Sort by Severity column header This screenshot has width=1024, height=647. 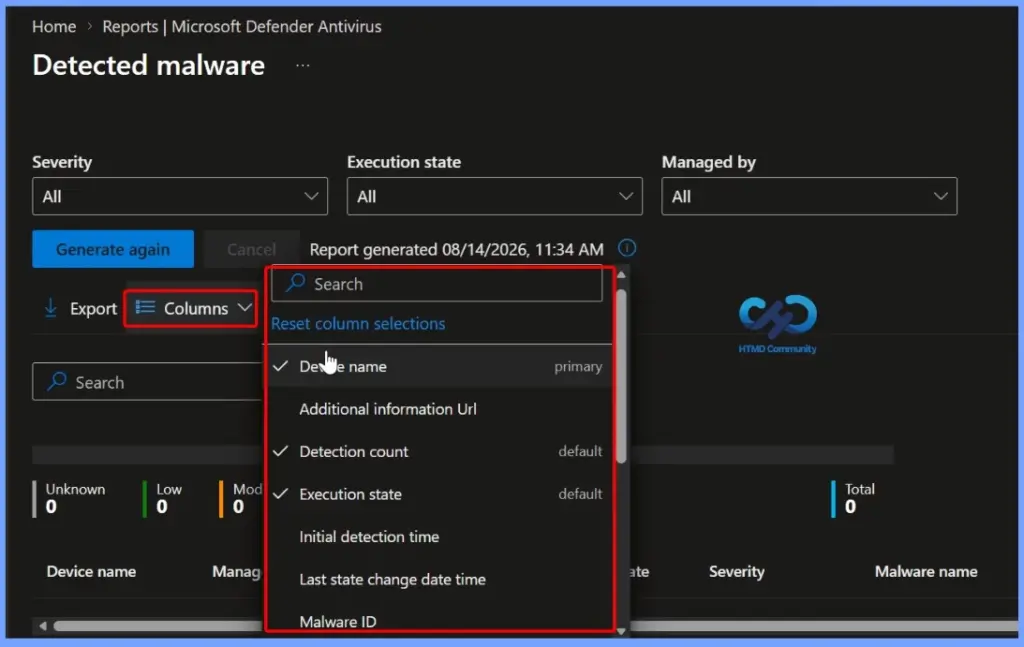(737, 571)
